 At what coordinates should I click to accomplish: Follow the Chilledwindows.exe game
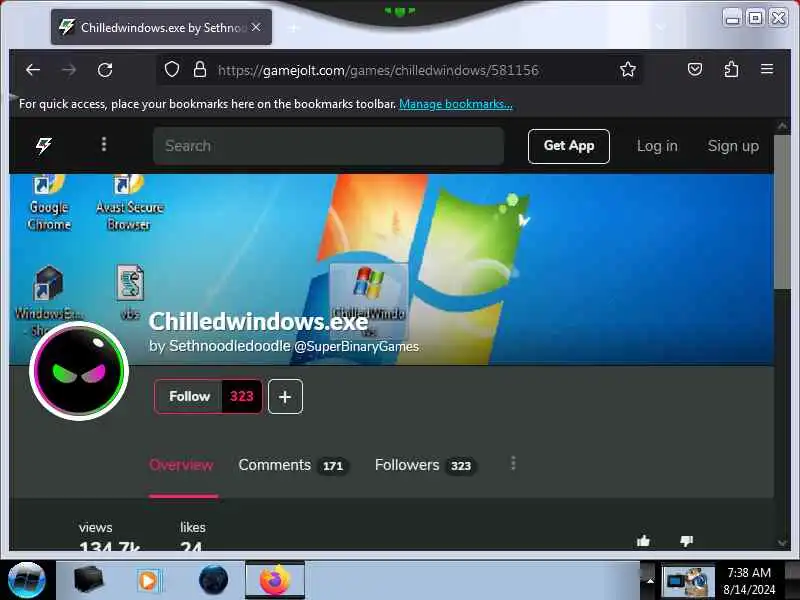189,396
